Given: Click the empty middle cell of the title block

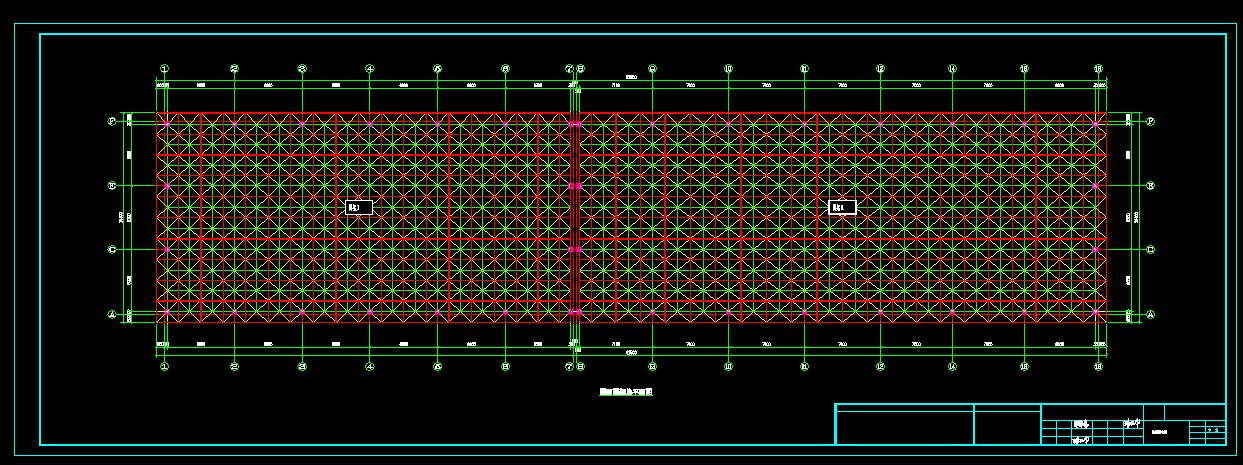Looking at the screenshot, I should pyautogui.click(x=1007, y=428).
